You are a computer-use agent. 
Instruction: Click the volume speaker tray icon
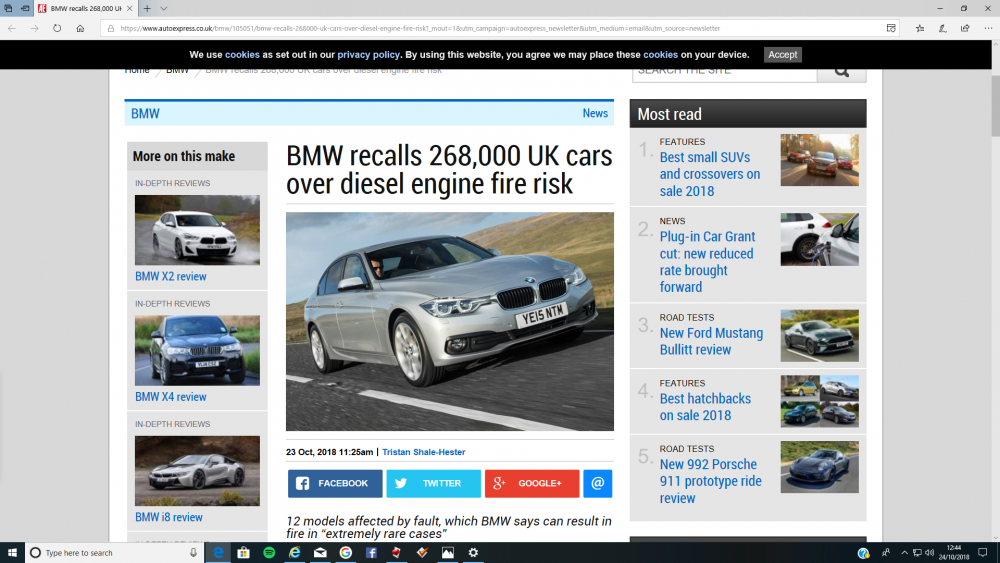[929, 553]
